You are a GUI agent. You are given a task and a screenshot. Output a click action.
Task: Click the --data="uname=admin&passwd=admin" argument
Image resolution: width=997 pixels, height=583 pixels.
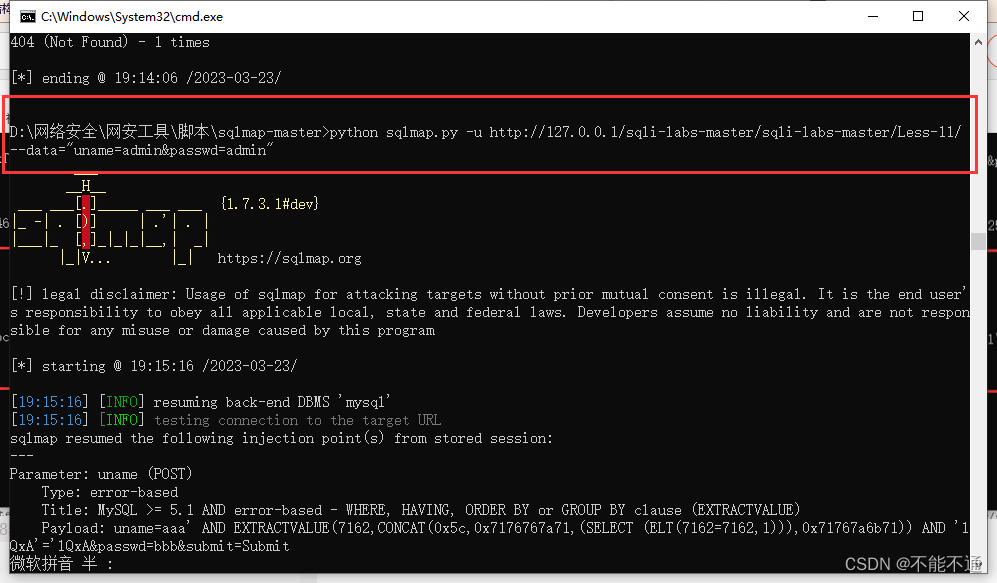[142, 150]
